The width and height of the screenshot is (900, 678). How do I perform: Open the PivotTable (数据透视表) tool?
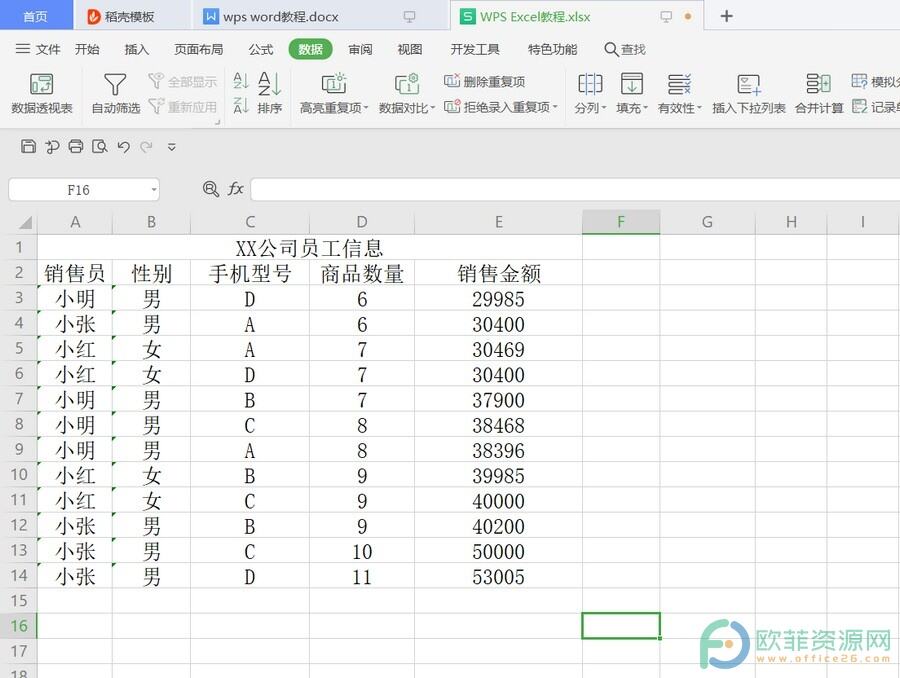coord(41,92)
